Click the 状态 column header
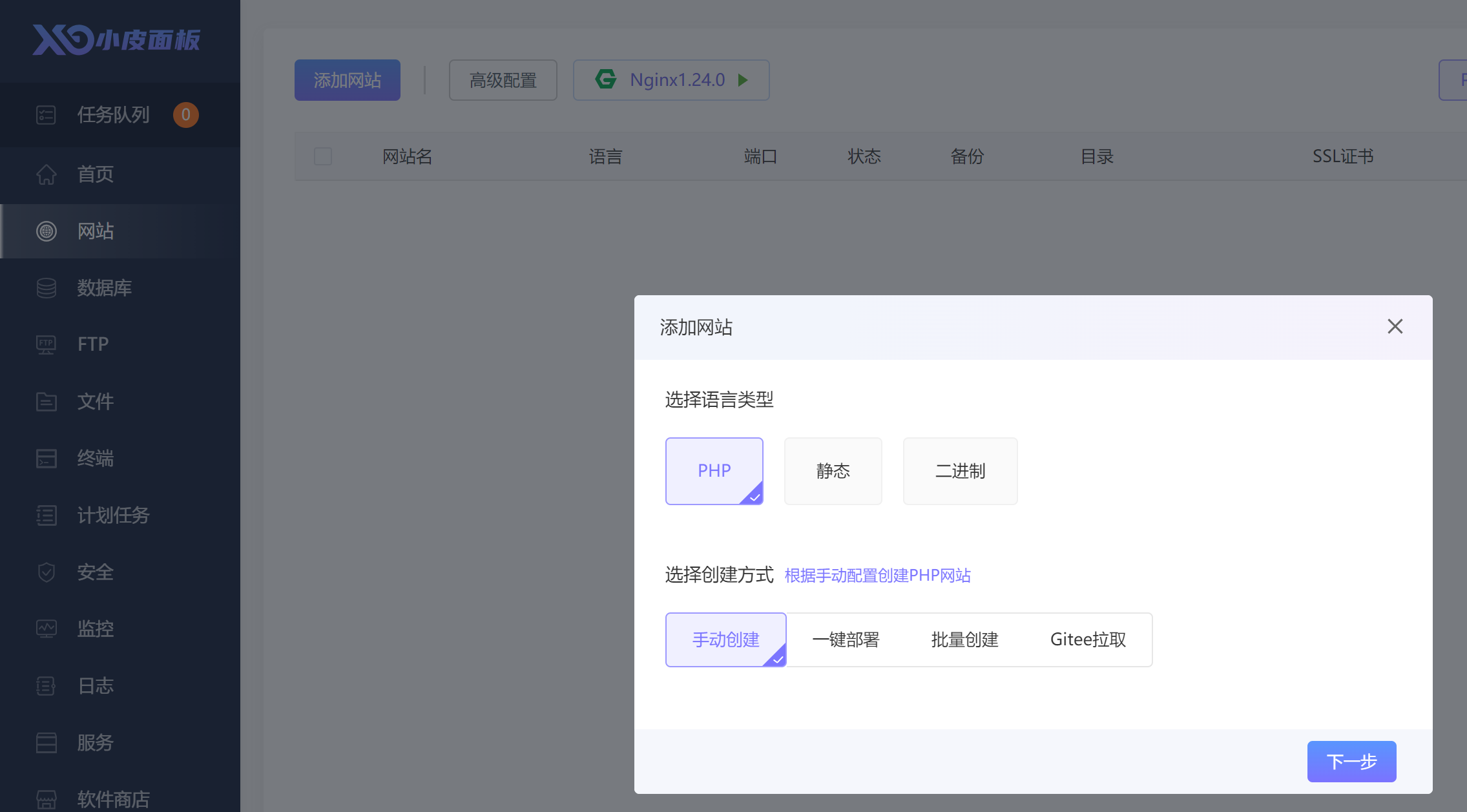Screen dimensions: 1467x812 [x=864, y=156]
